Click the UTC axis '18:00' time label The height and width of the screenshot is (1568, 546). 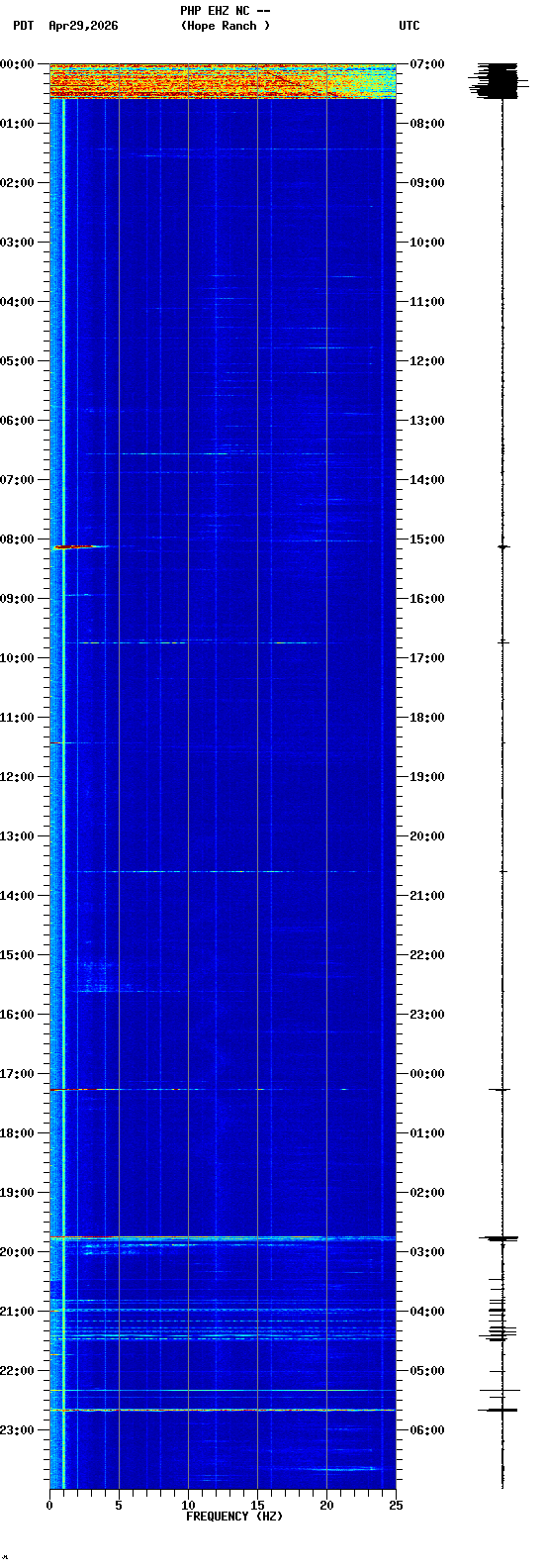(x=427, y=718)
